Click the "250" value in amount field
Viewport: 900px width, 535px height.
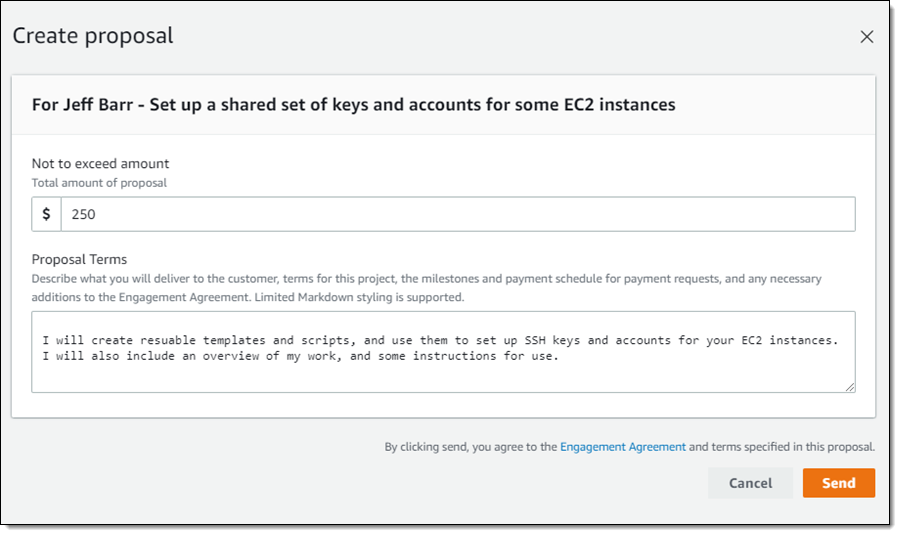pos(83,214)
